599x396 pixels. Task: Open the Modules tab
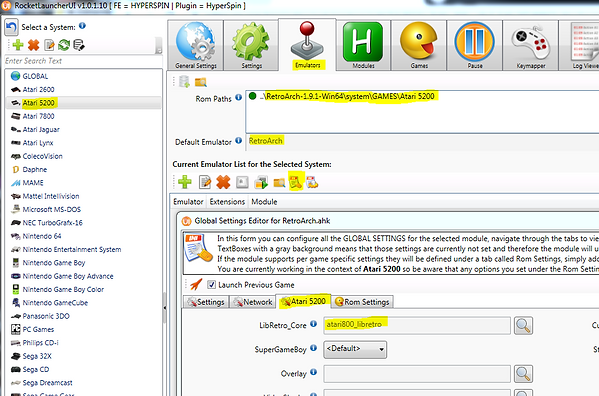pos(363,45)
